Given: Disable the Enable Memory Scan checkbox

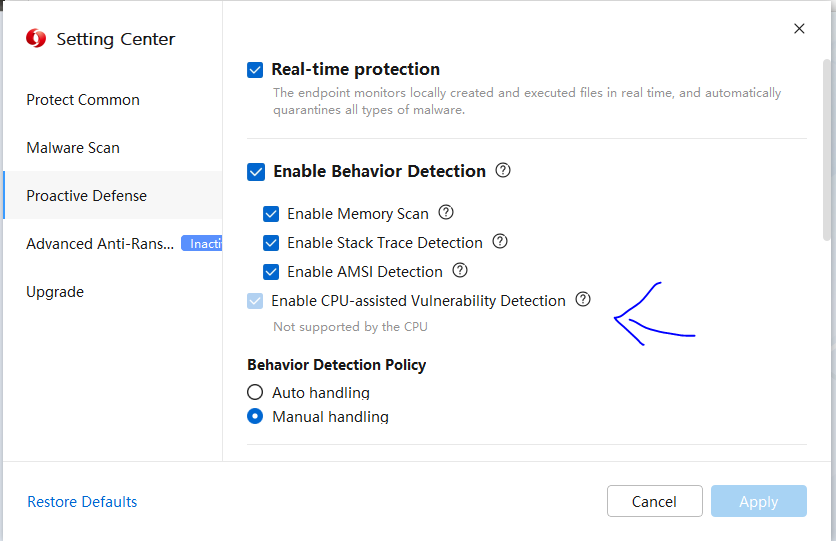Looking at the screenshot, I should point(271,214).
